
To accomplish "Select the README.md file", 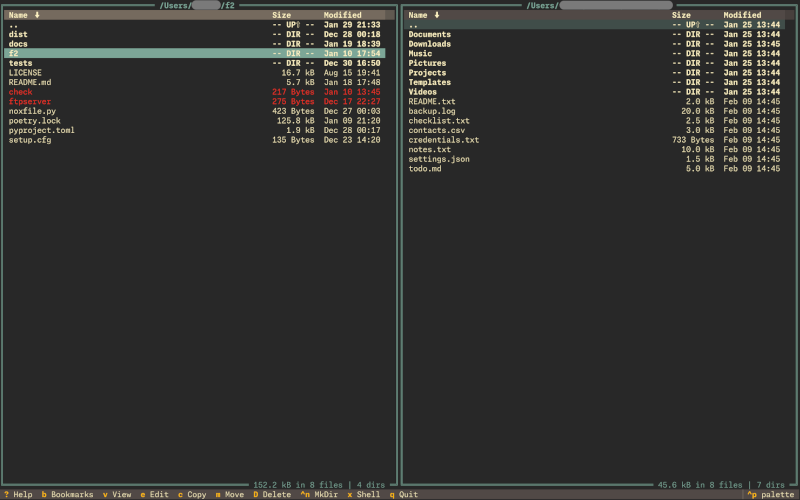I will (x=194, y=82).
